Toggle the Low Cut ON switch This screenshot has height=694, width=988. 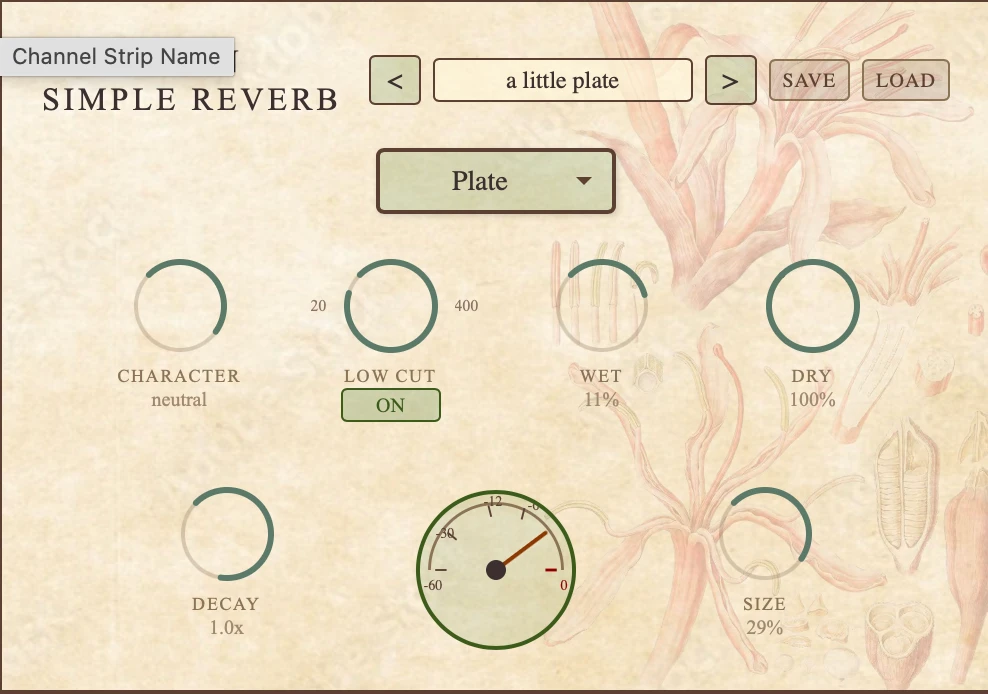(x=390, y=405)
